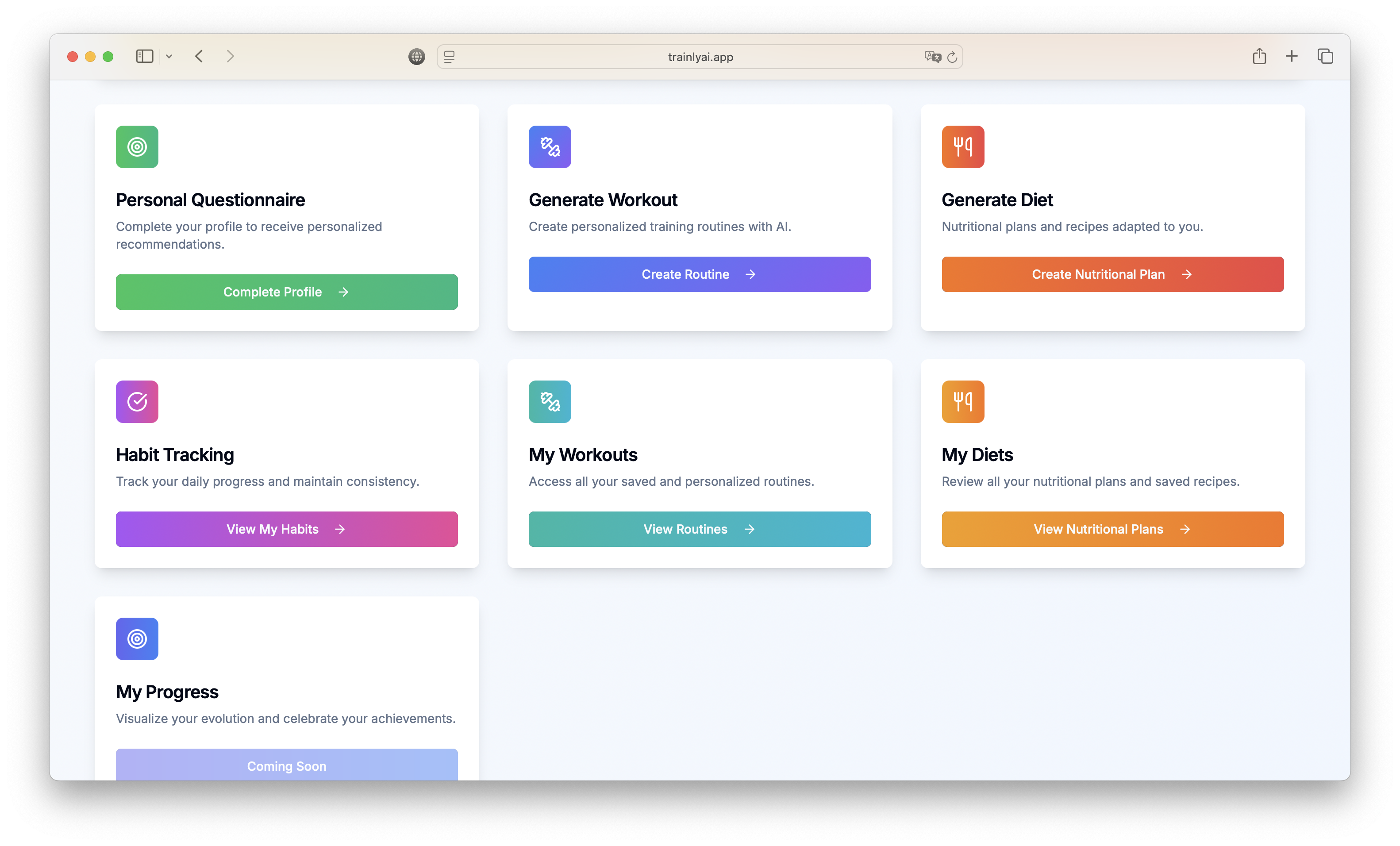This screenshot has width=1400, height=846.
Task: Open a new tab with the plus icon
Action: [1292, 56]
